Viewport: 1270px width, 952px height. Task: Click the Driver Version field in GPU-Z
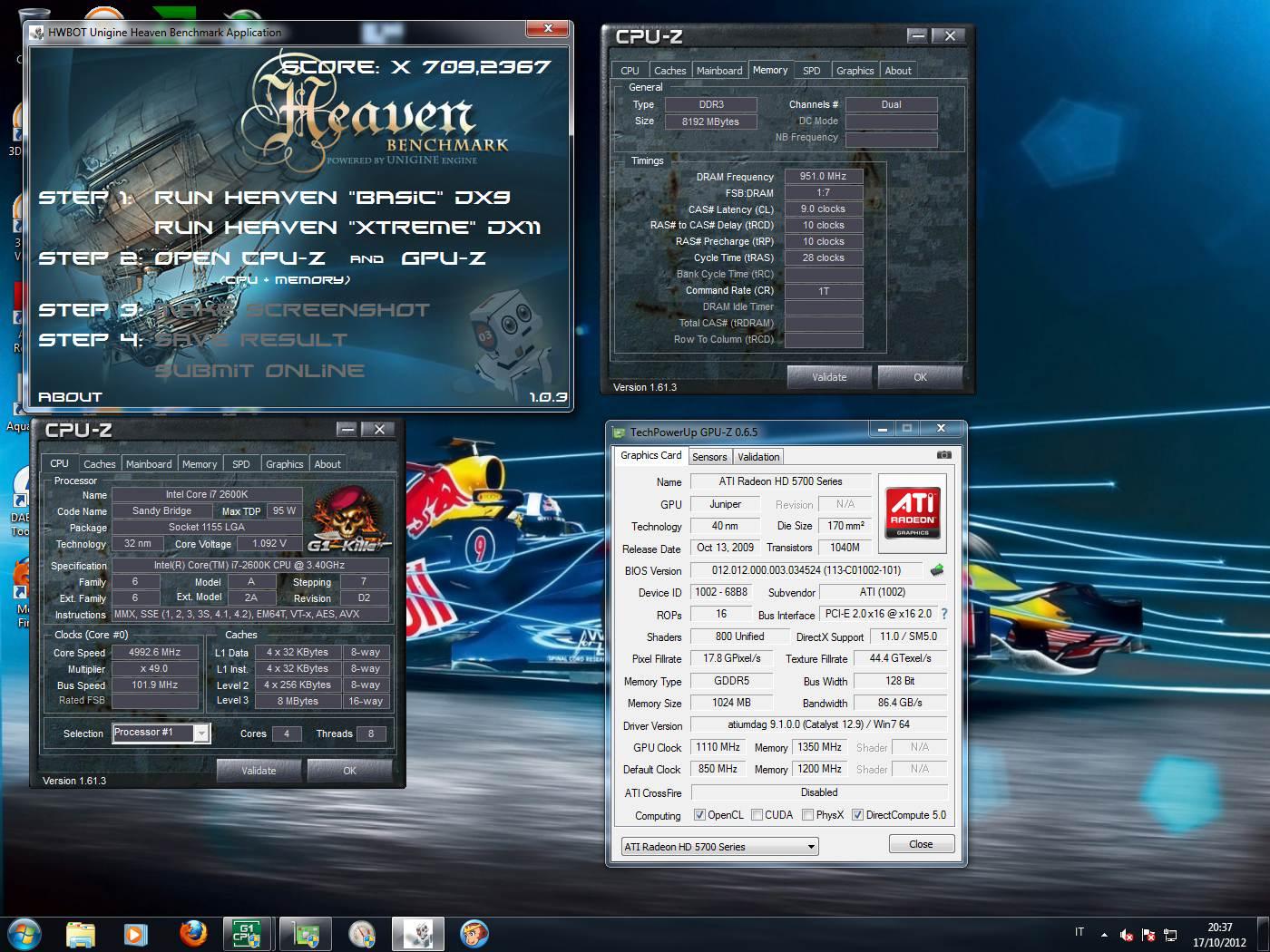[818, 724]
